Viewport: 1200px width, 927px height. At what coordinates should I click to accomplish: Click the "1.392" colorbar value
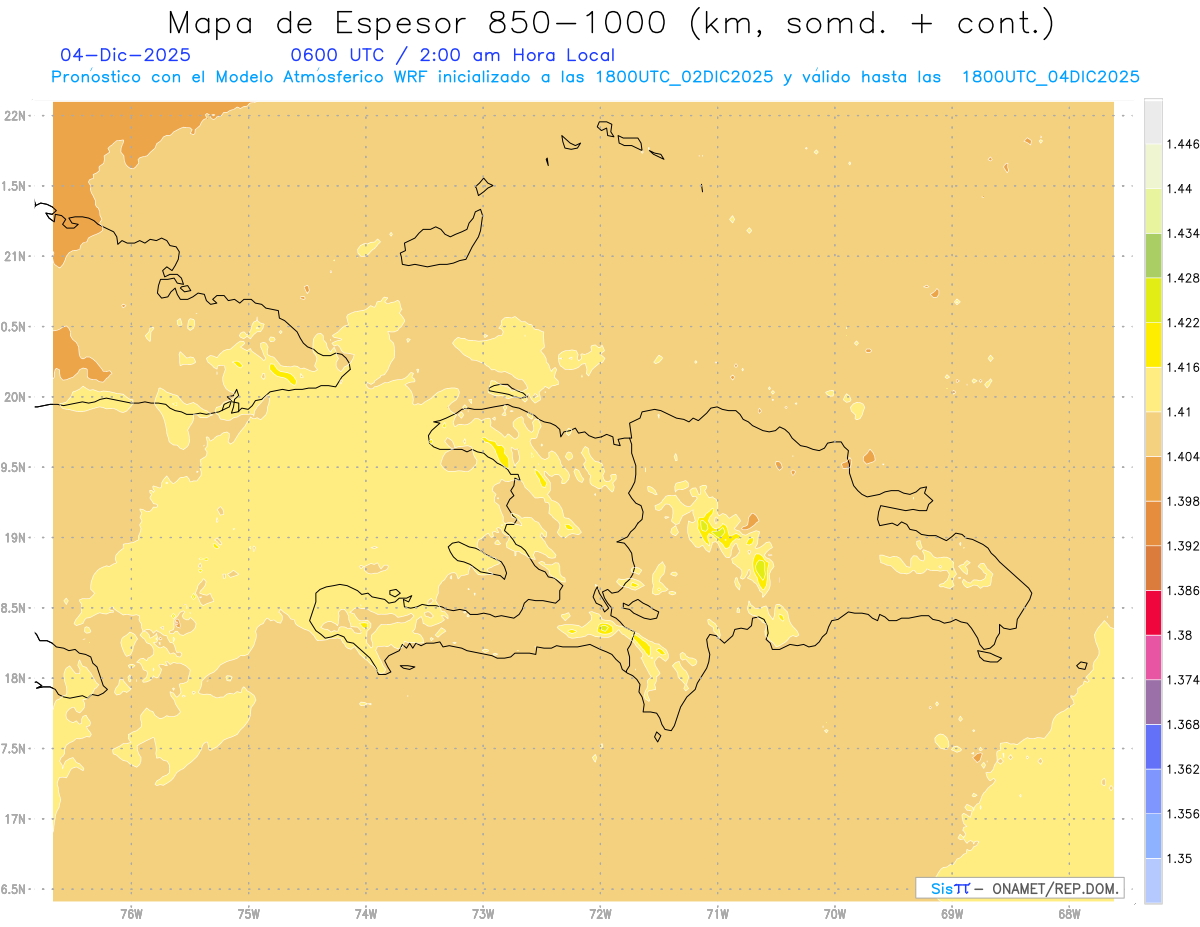[1183, 546]
